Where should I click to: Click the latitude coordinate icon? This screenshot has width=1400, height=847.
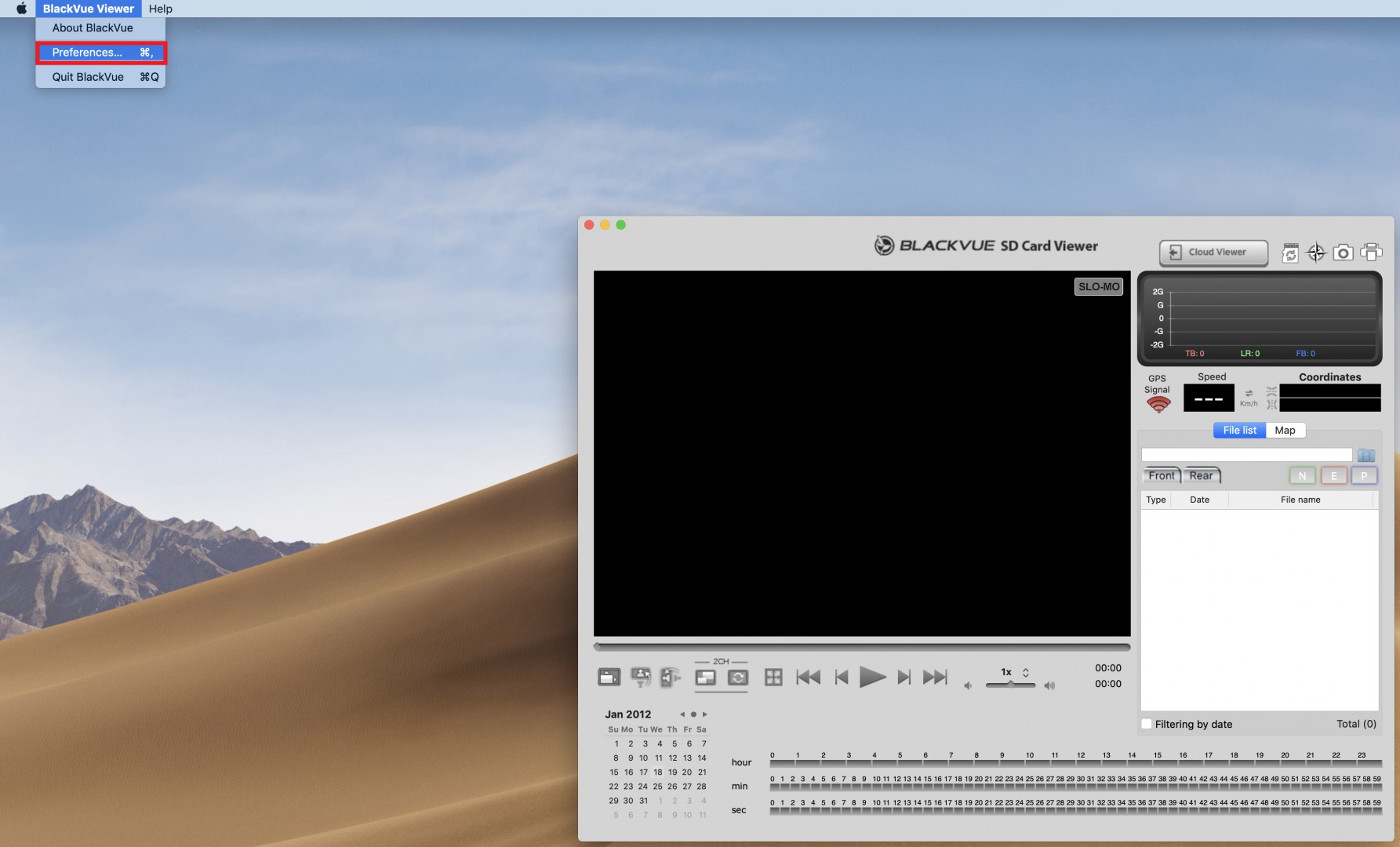[x=1271, y=391]
